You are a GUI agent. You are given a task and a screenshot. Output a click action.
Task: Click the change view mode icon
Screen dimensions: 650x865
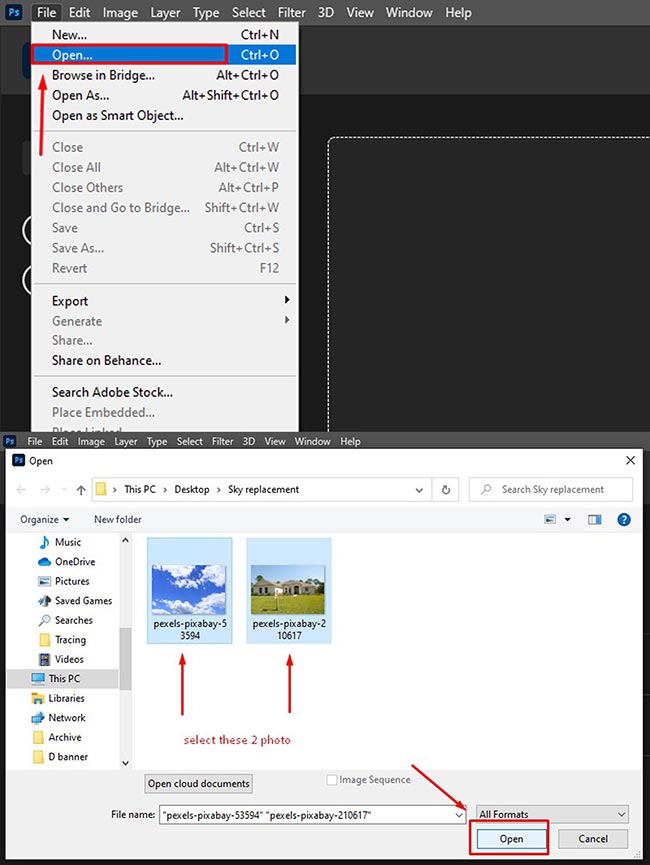coord(551,520)
